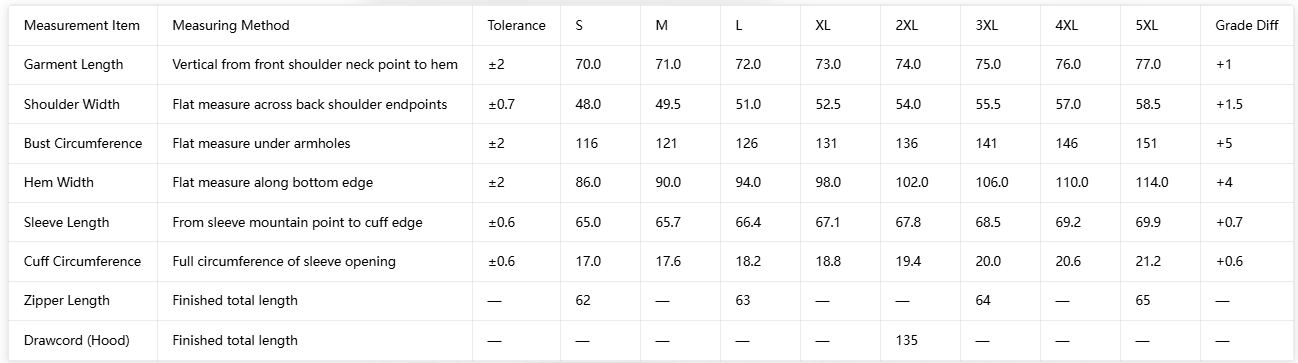Screen dimensions: 1298x363
Task: Click the Zipper Length 3XL value 64
Action: [984, 300]
